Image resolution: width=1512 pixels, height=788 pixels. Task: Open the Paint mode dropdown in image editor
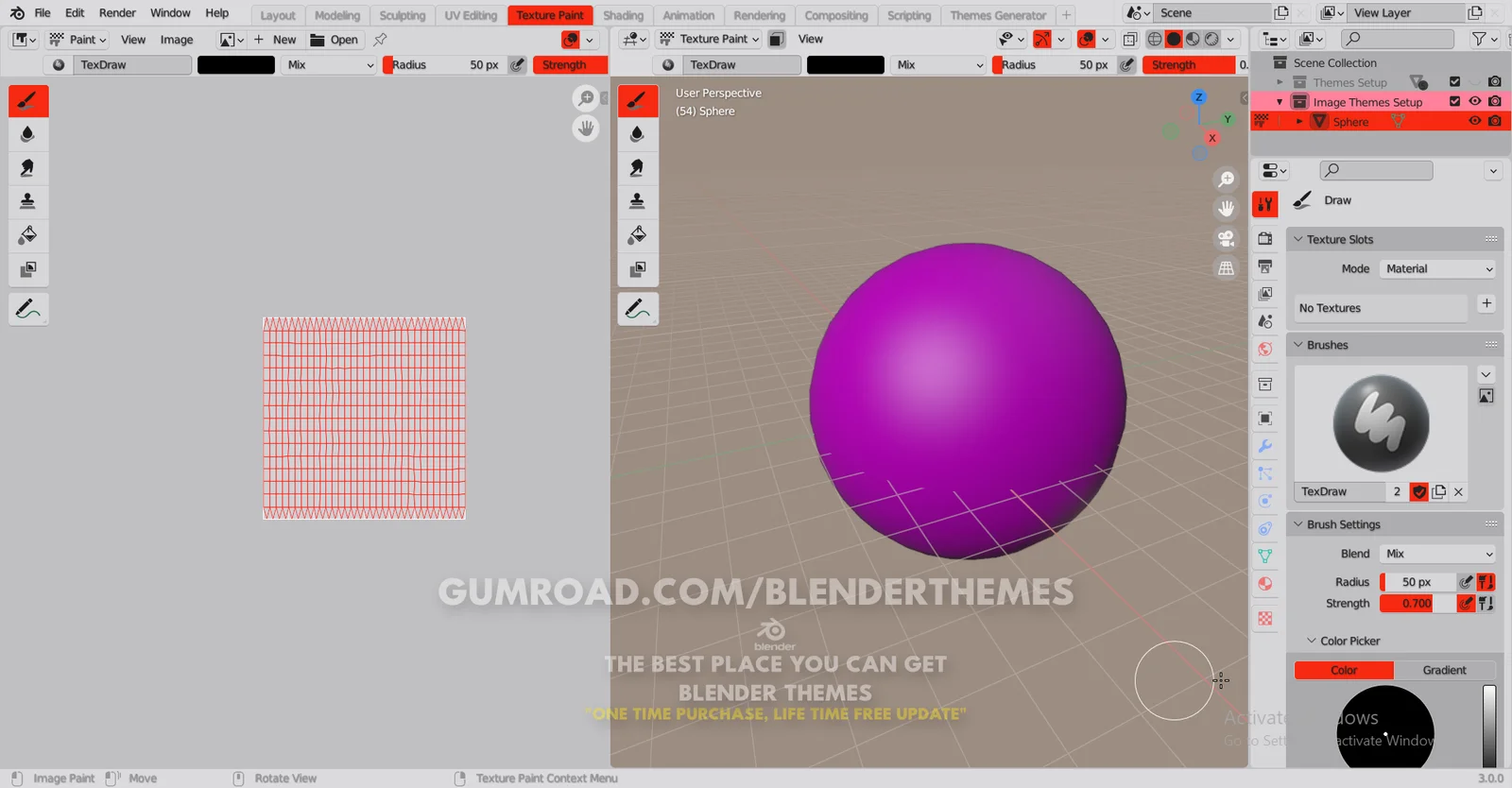click(78, 40)
